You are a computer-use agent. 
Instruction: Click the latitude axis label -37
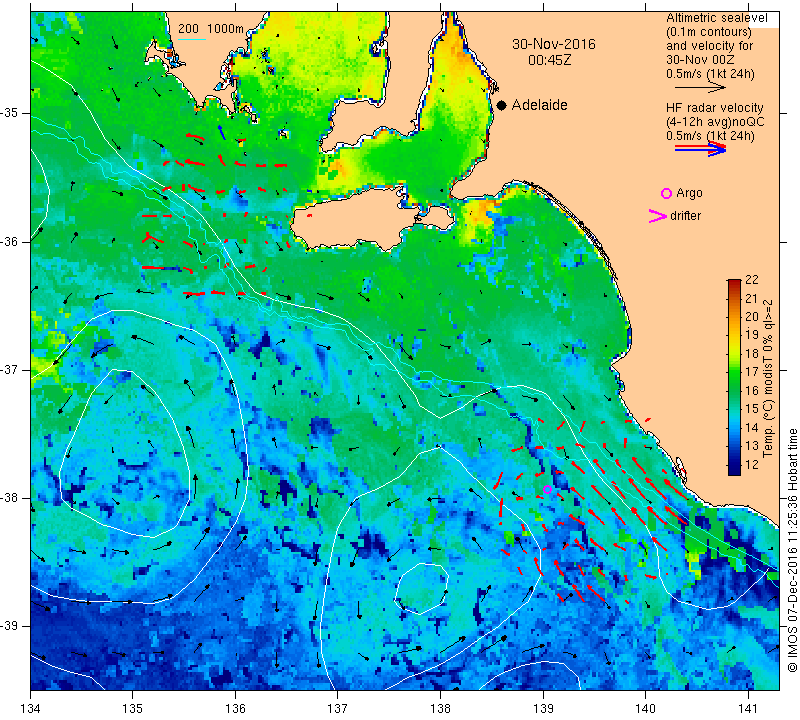coord(9,369)
